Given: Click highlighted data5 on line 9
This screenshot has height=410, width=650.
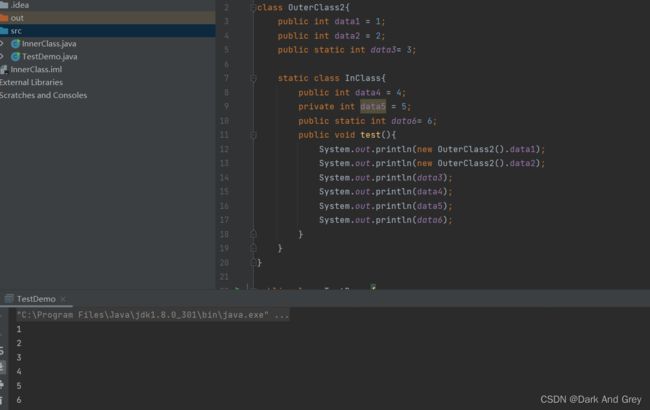Looking at the screenshot, I should pos(373,107).
